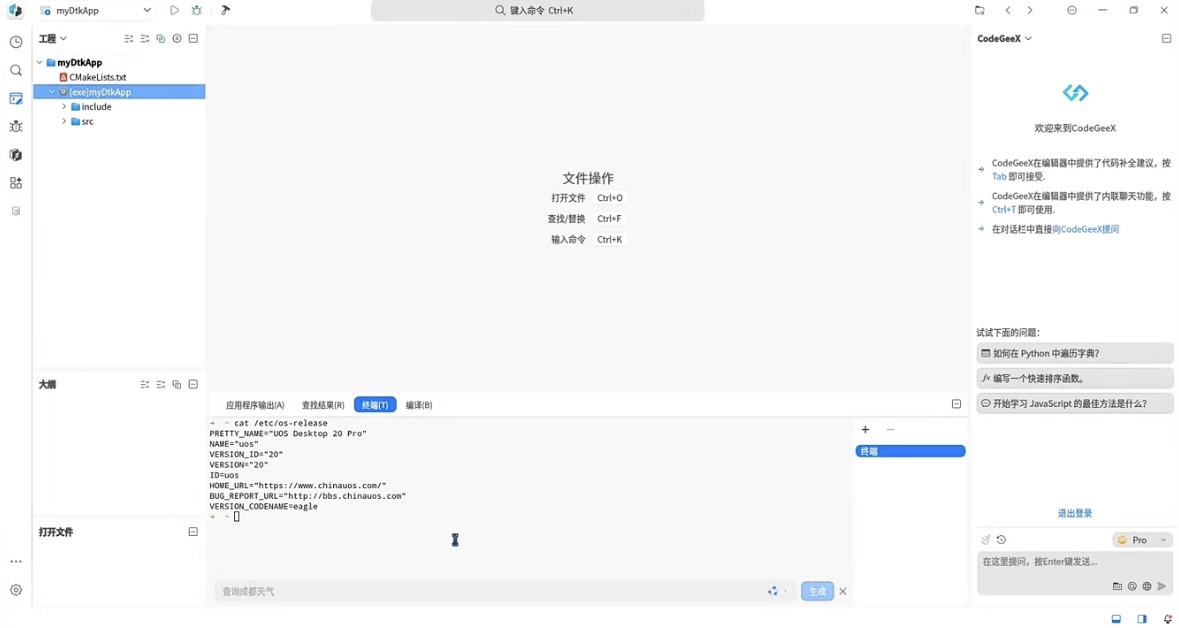The image size is (1179, 628).
Task: Click folder reference icon in CodeGeeX input
Action: tap(1117, 586)
